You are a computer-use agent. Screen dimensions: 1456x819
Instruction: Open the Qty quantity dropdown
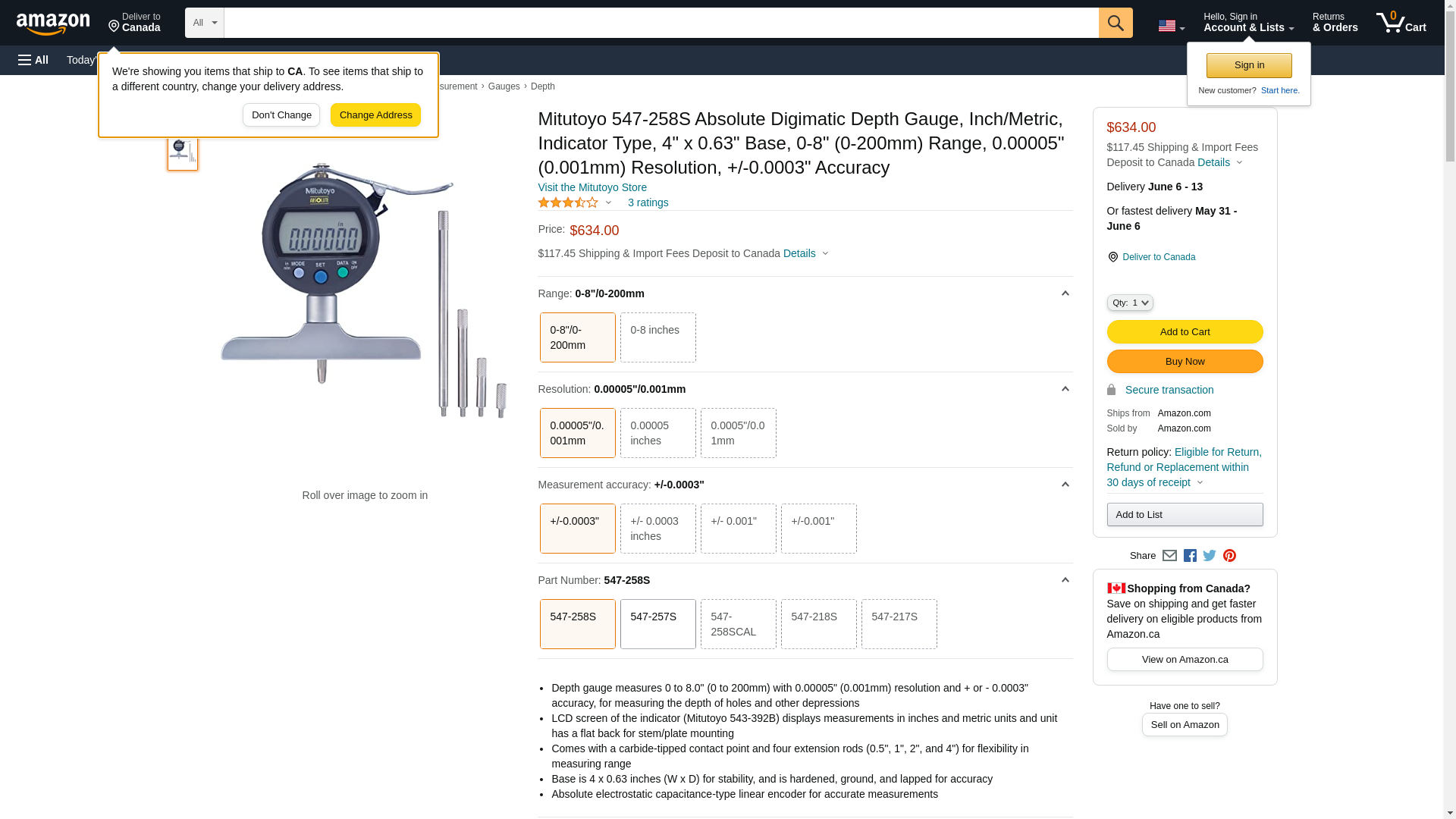point(1129,303)
